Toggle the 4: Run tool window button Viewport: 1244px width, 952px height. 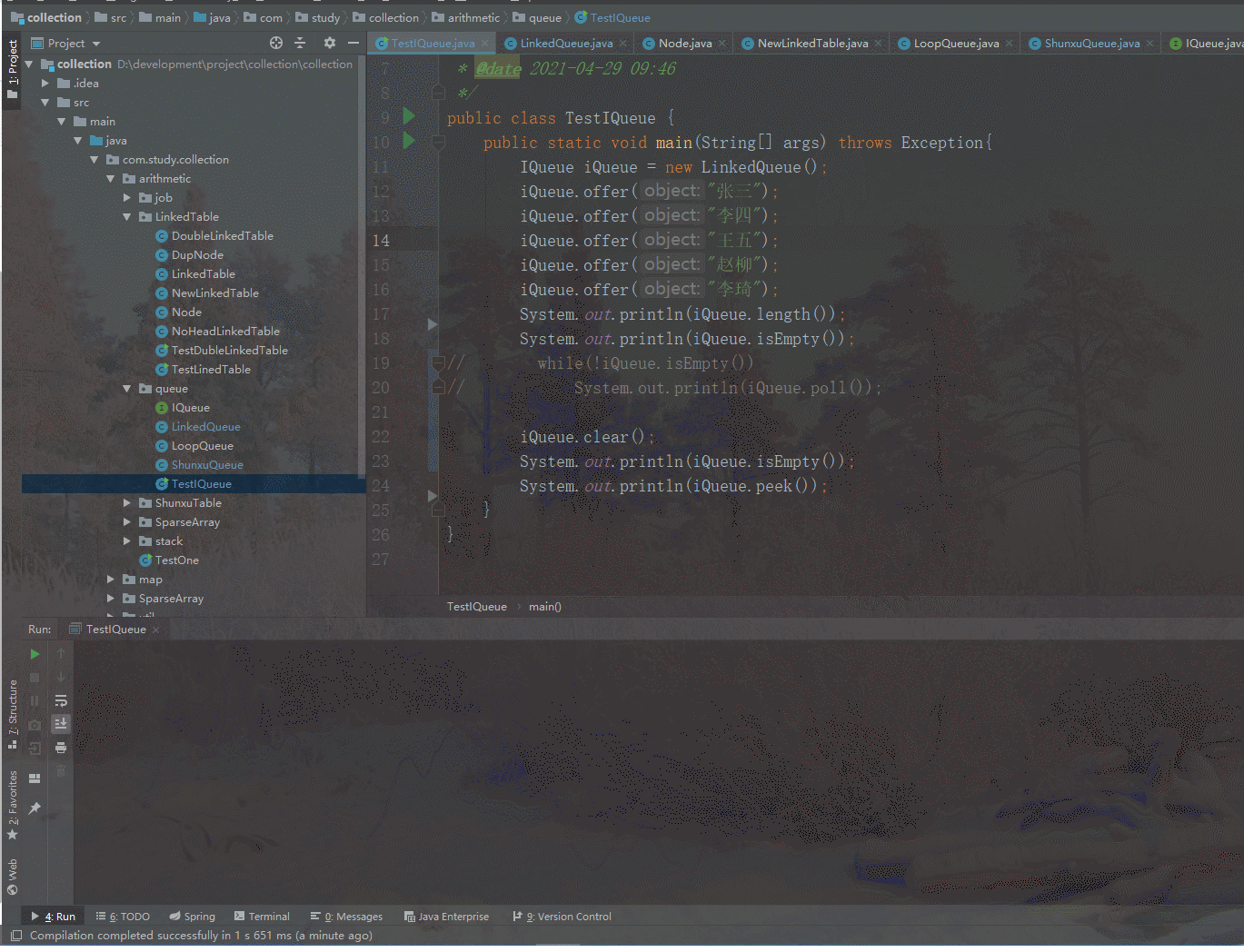[x=53, y=917]
